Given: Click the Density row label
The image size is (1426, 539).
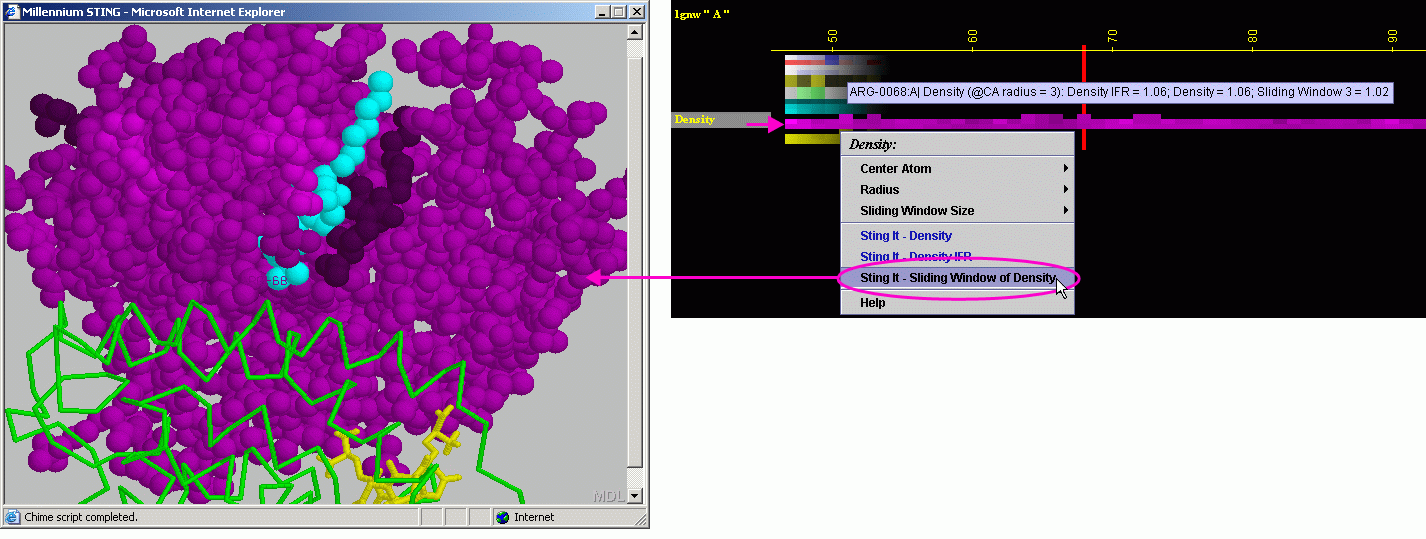Looking at the screenshot, I should pyautogui.click(x=694, y=120).
